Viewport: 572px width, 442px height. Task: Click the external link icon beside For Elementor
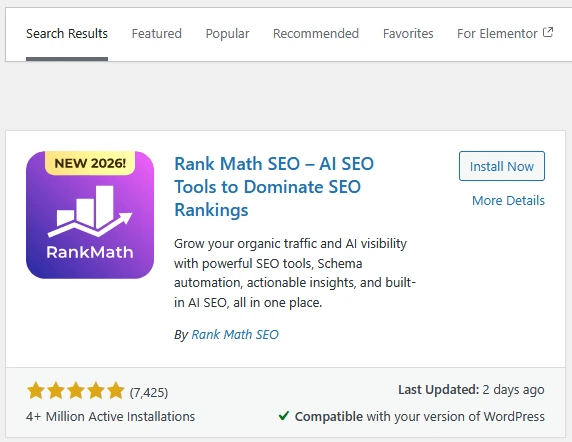coord(548,32)
